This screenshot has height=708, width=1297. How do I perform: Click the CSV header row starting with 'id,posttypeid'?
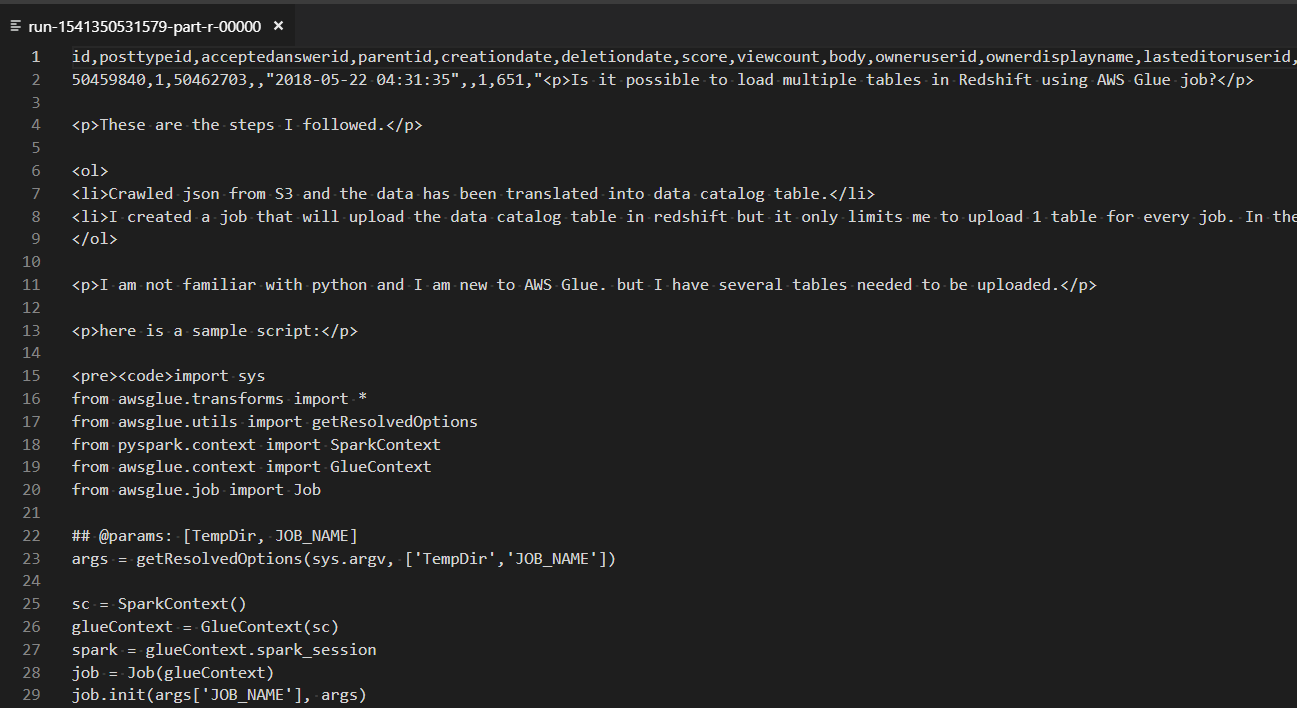pyautogui.click(x=684, y=57)
